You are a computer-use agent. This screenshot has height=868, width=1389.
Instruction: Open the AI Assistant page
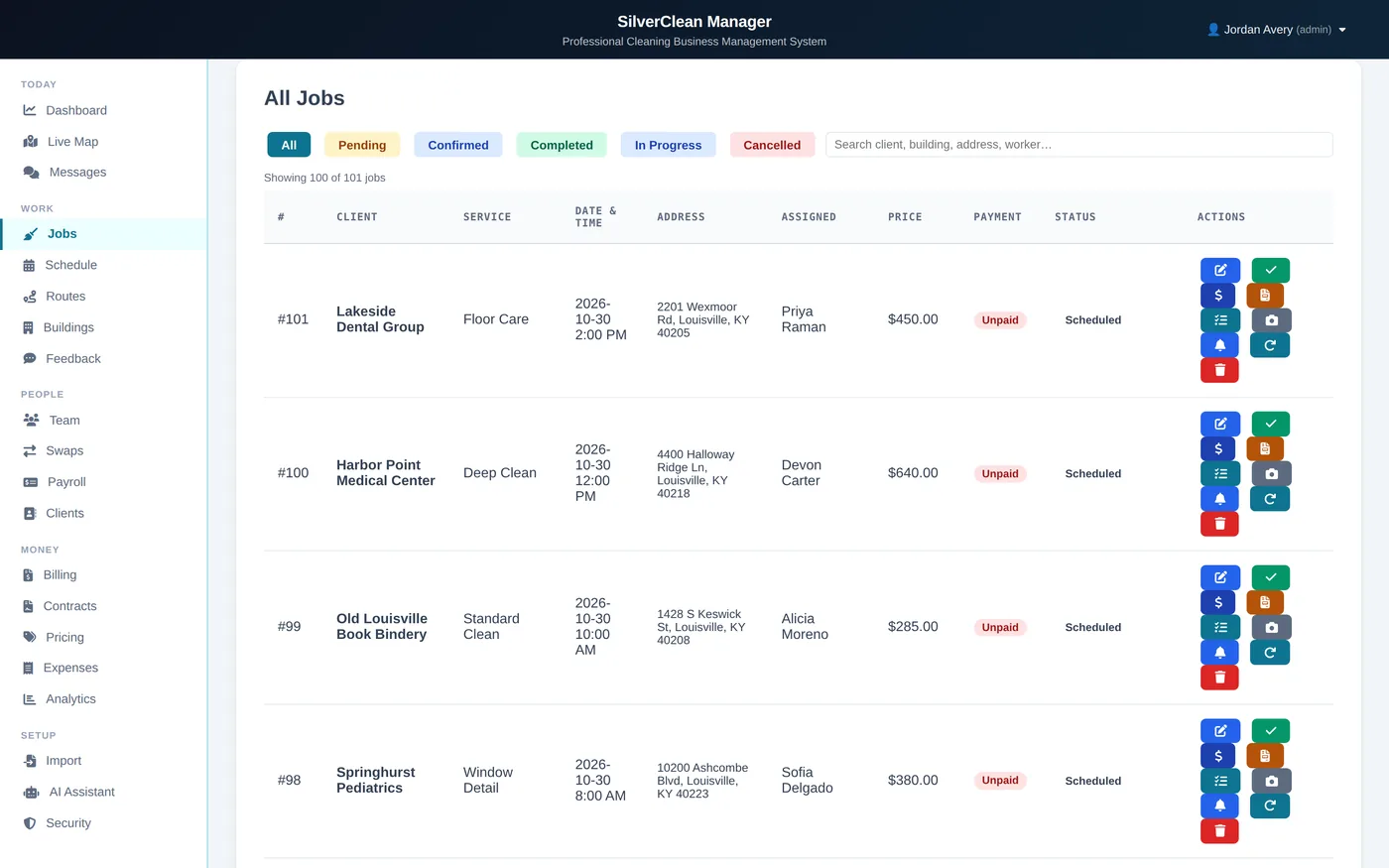[x=103, y=792]
